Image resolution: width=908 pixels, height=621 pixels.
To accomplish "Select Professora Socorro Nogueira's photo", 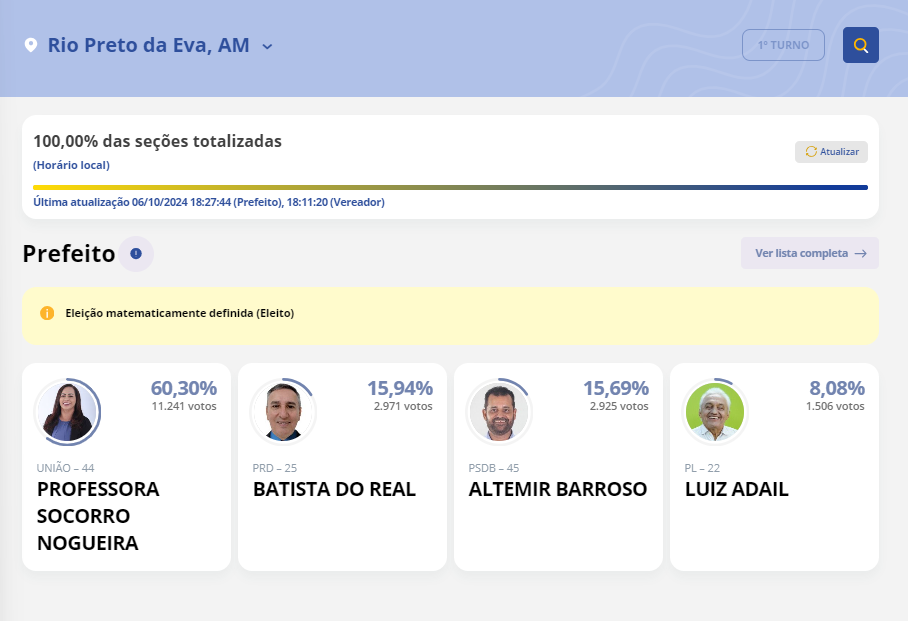I will [68, 412].
